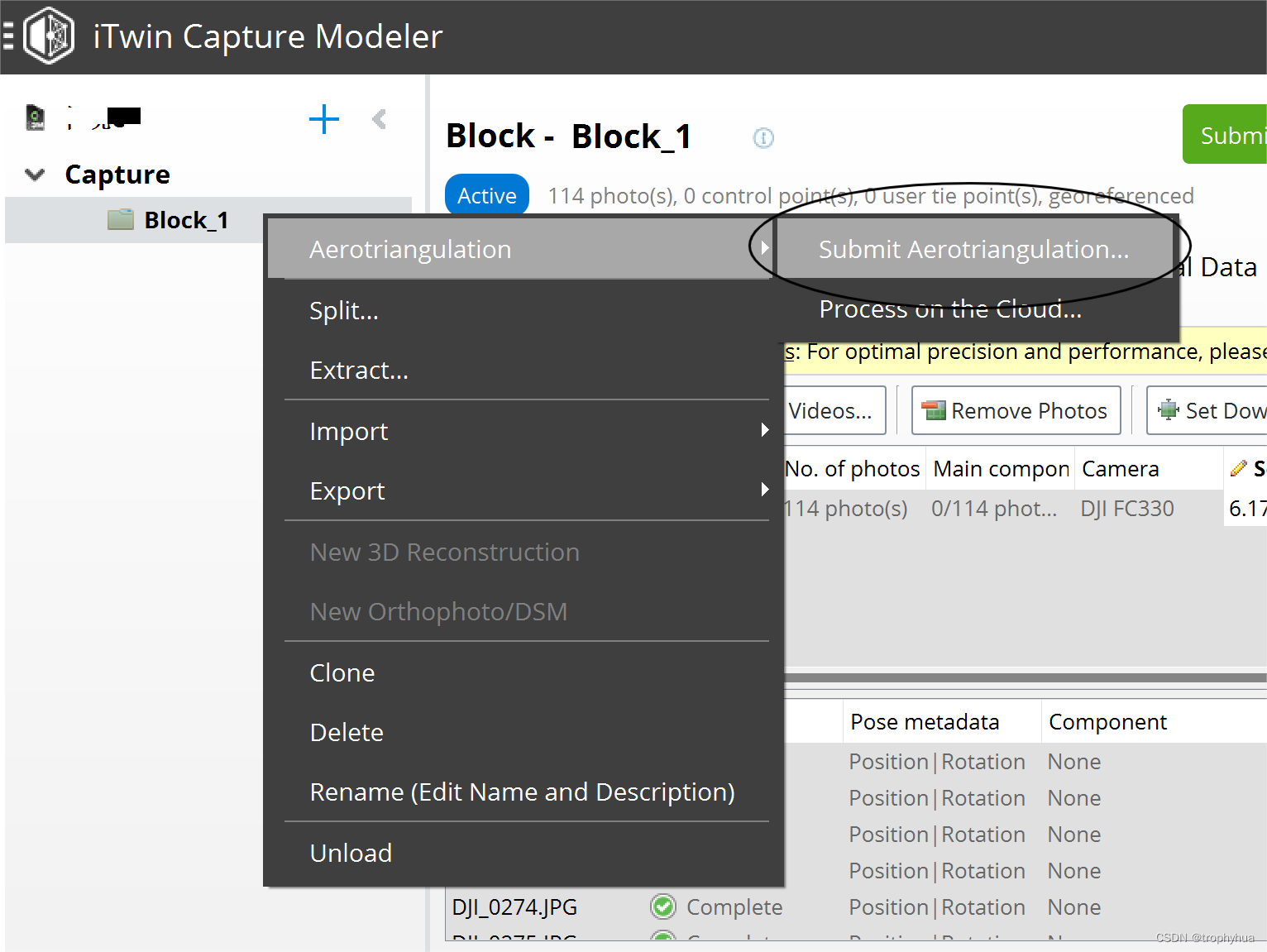Click the project file icon in sidebar
The image size is (1267, 952).
point(35,117)
